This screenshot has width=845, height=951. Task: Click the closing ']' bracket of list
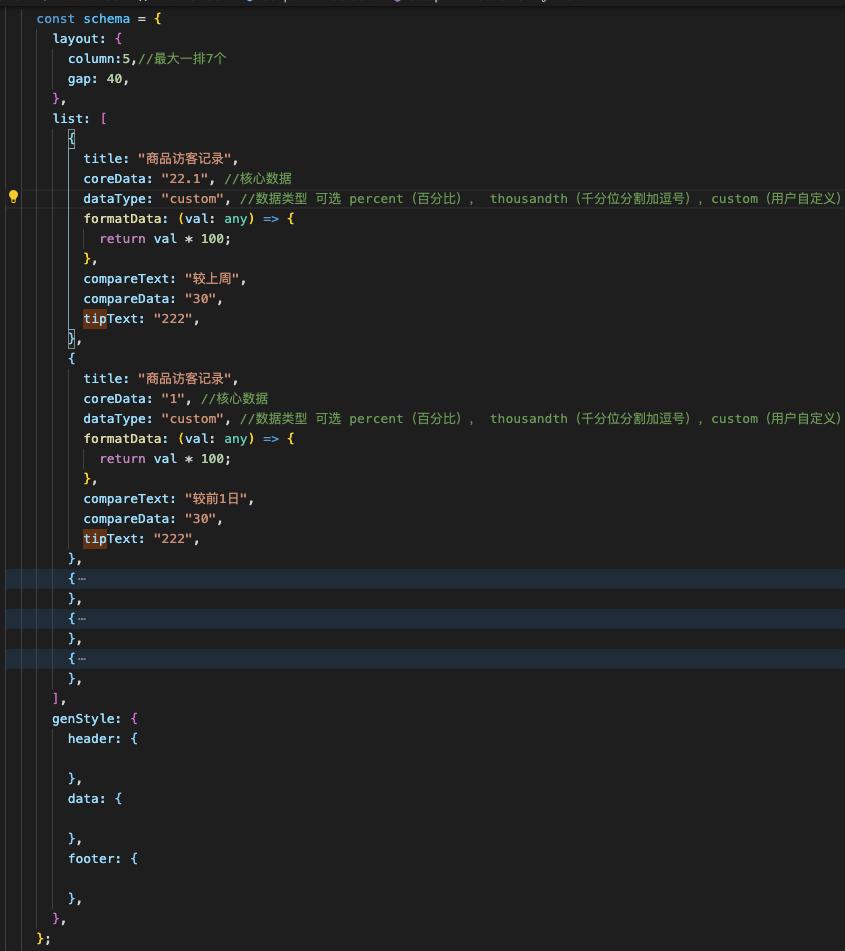pos(56,699)
